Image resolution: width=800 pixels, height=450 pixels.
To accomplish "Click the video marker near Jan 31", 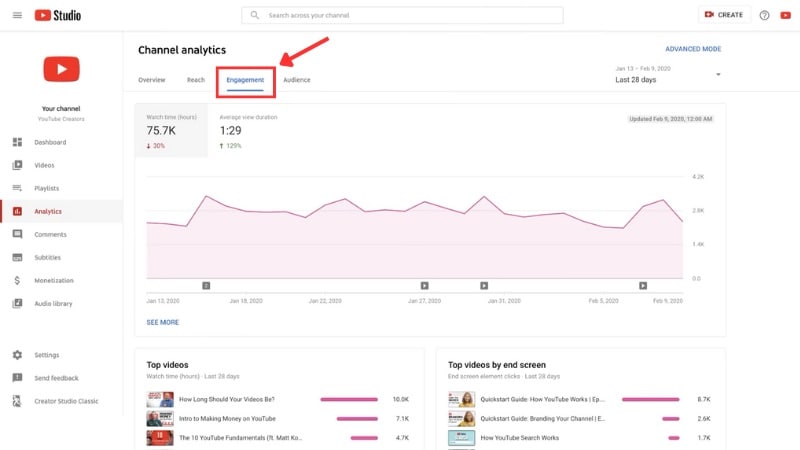I will (x=484, y=286).
